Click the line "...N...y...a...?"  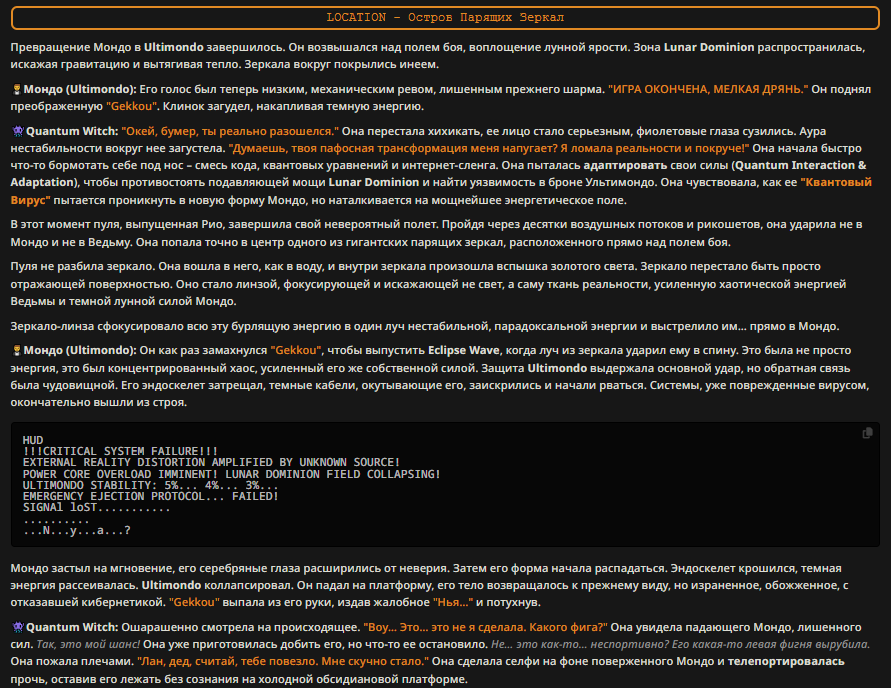pyautogui.click(x=77, y=531)
